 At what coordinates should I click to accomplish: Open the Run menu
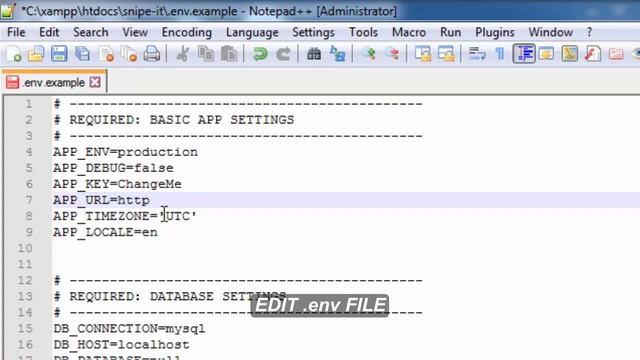[x=451, y=32]
